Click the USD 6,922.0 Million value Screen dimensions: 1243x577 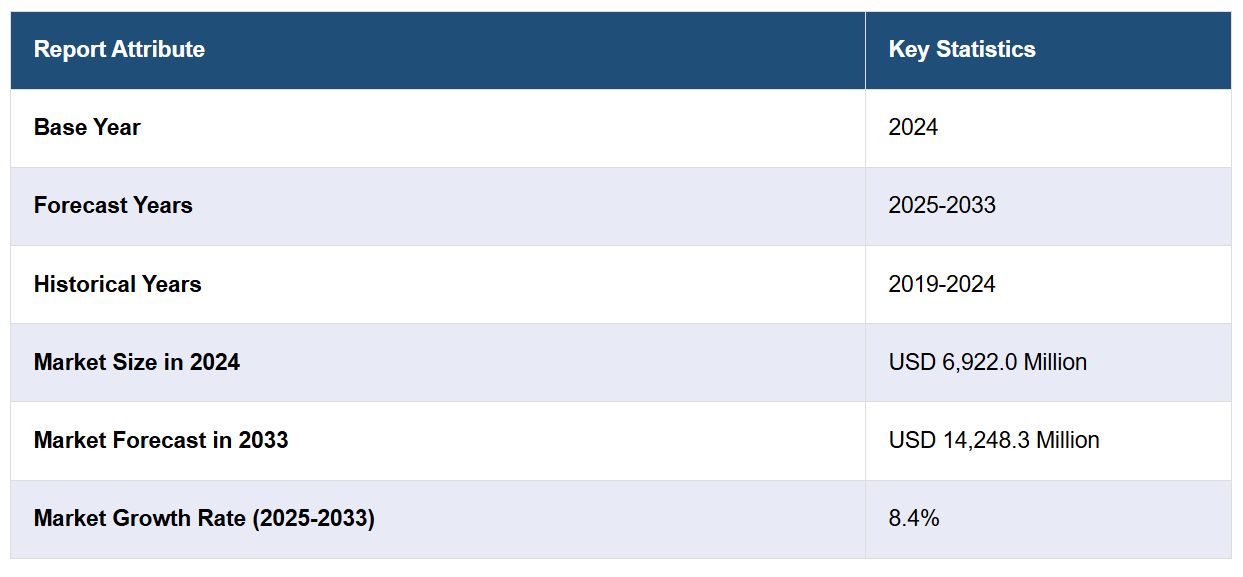coord(987,362)
